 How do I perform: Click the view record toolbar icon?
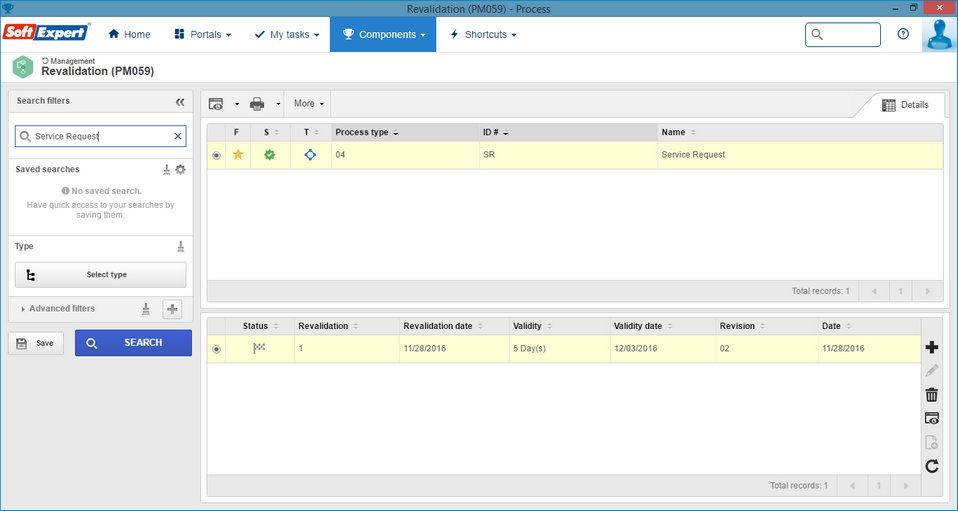(216, 104)
